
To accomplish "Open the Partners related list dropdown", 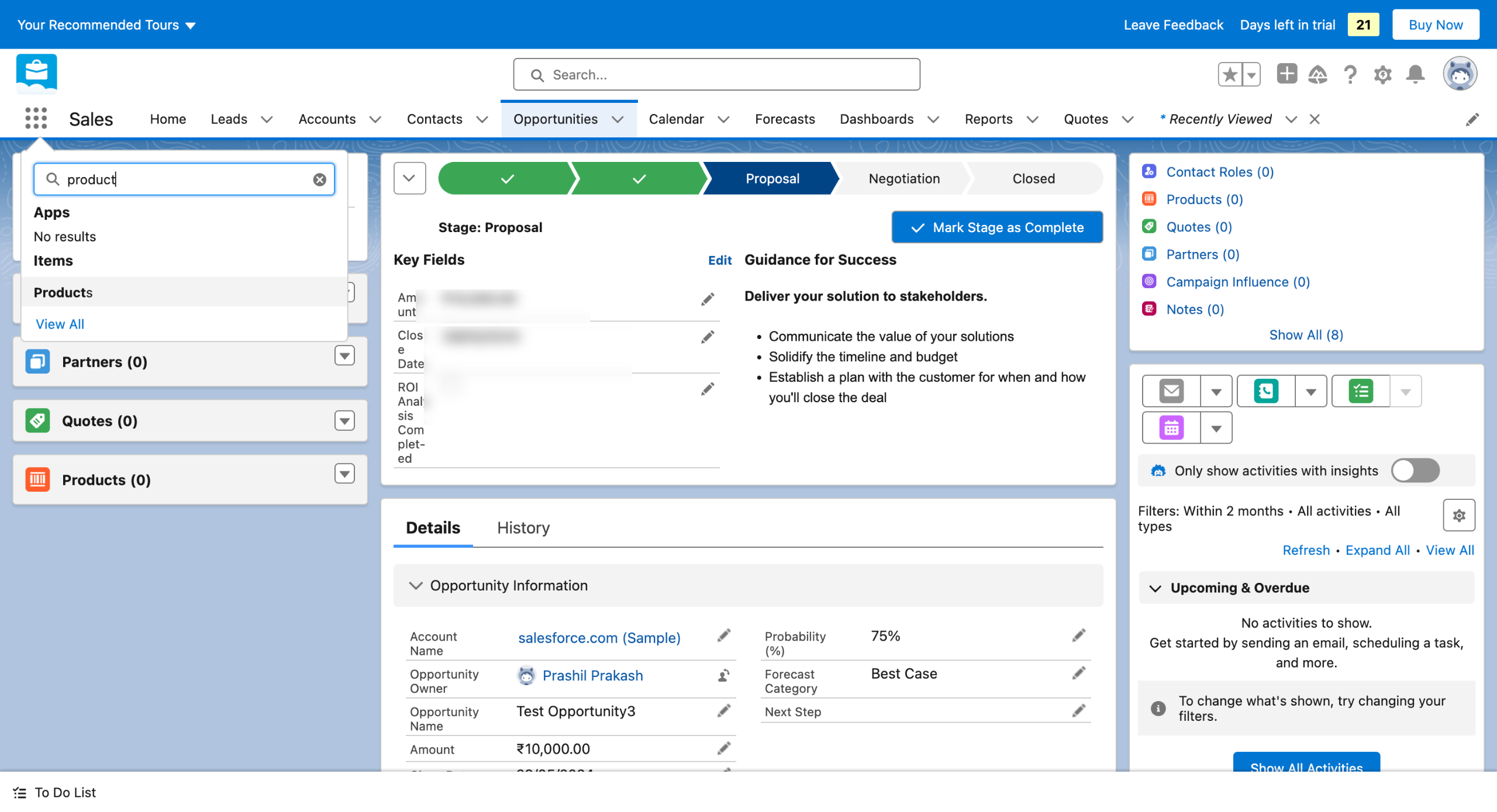I will [x=344, y=355].
